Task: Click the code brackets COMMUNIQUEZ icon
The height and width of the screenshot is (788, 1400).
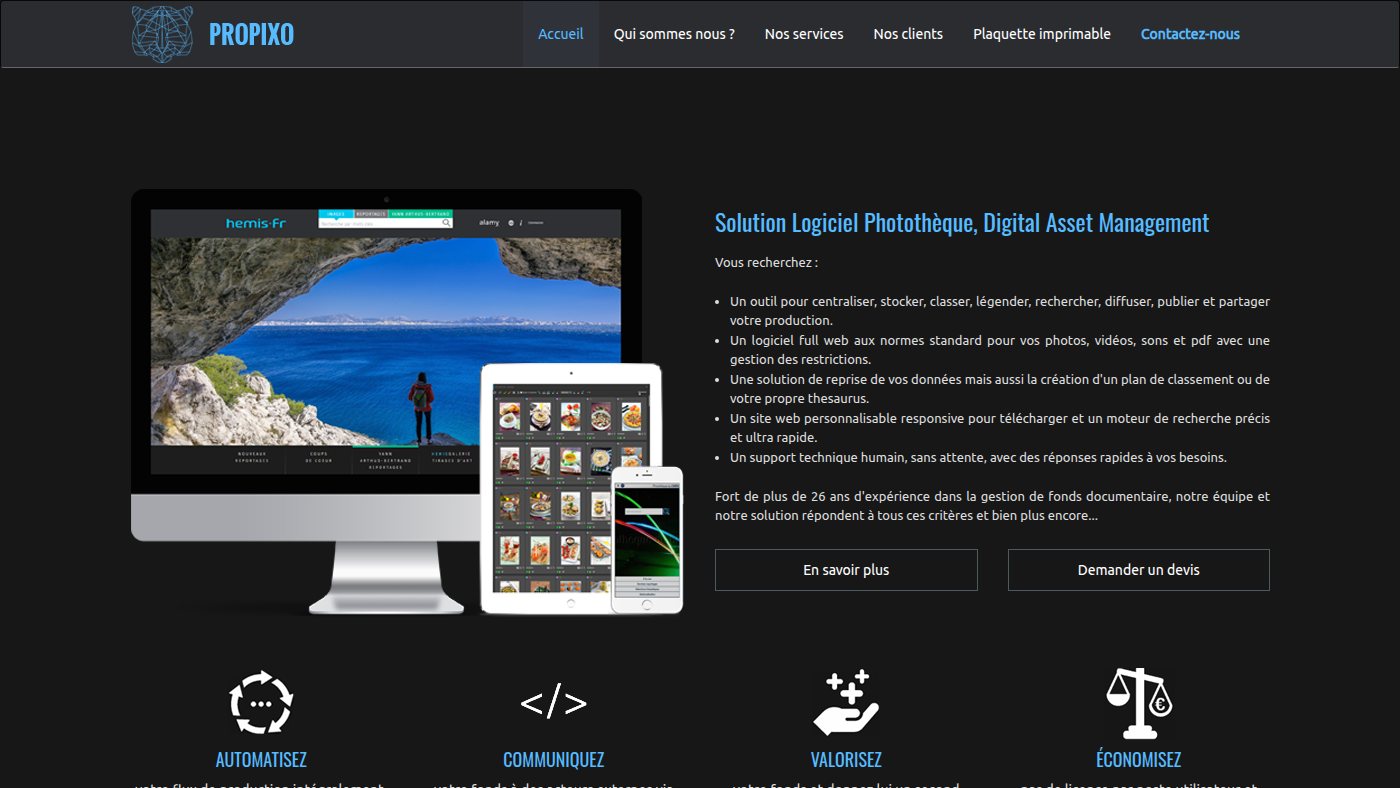Action: pos(553,703)
